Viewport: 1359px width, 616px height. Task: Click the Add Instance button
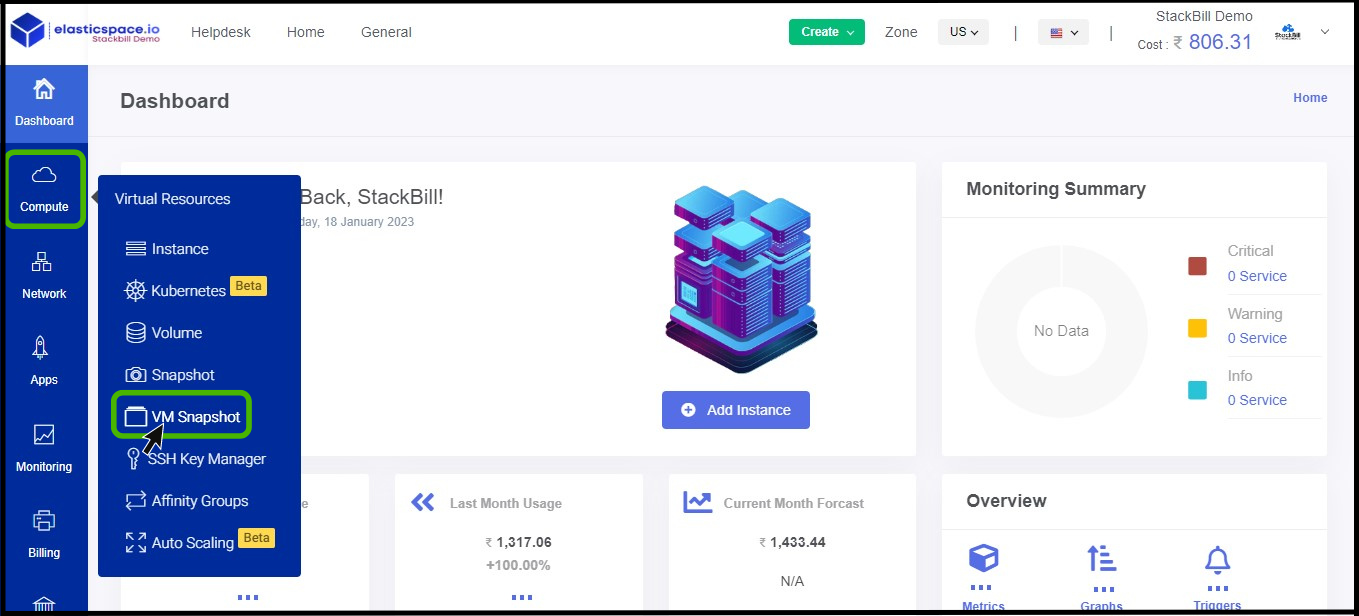coord(735,410)
